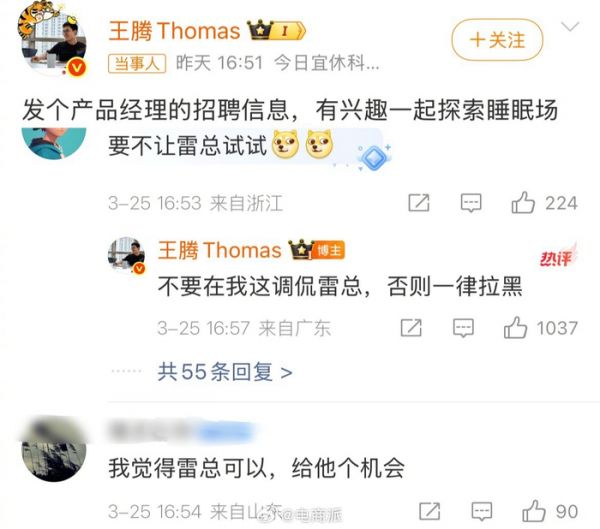Tap 王腾's small avatar in the reply

pos(126,255)
